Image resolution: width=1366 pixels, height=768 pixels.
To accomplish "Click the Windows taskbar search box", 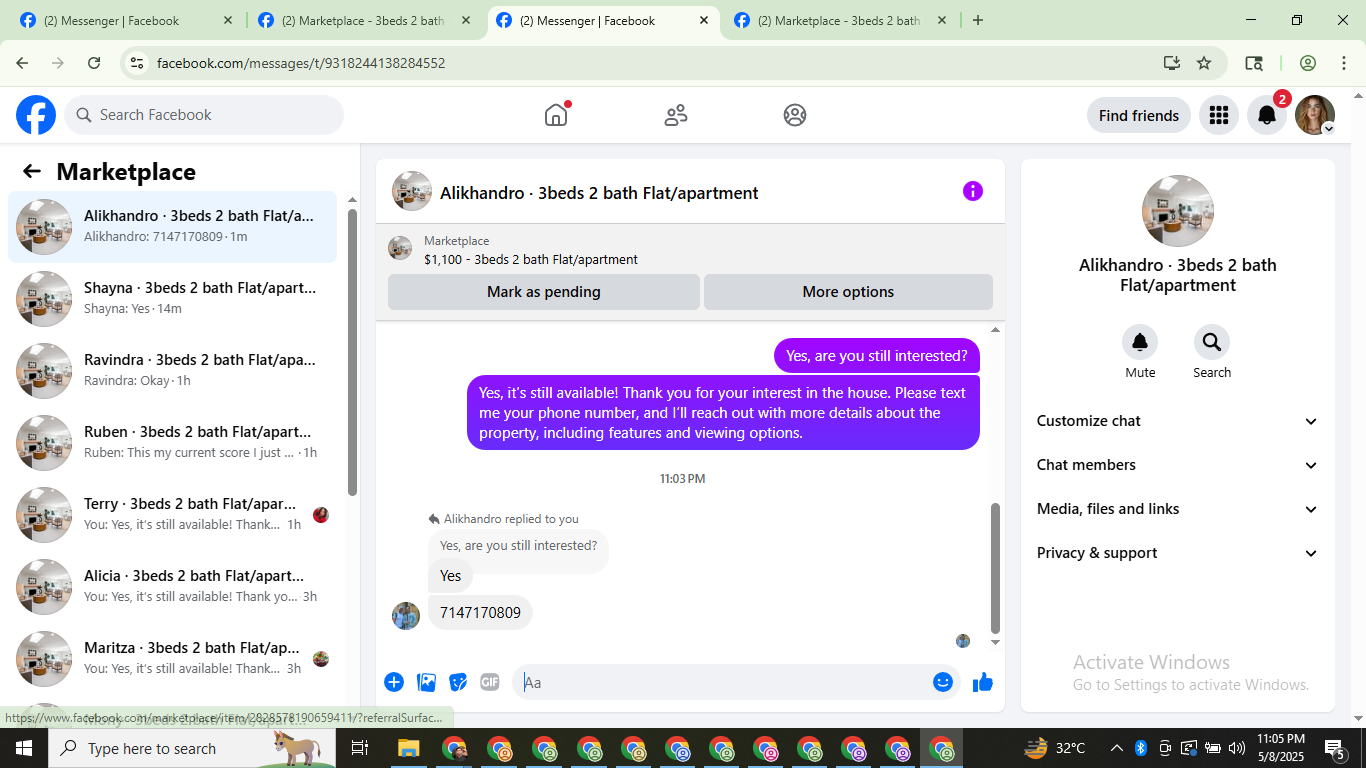I will tap(190, 748).
